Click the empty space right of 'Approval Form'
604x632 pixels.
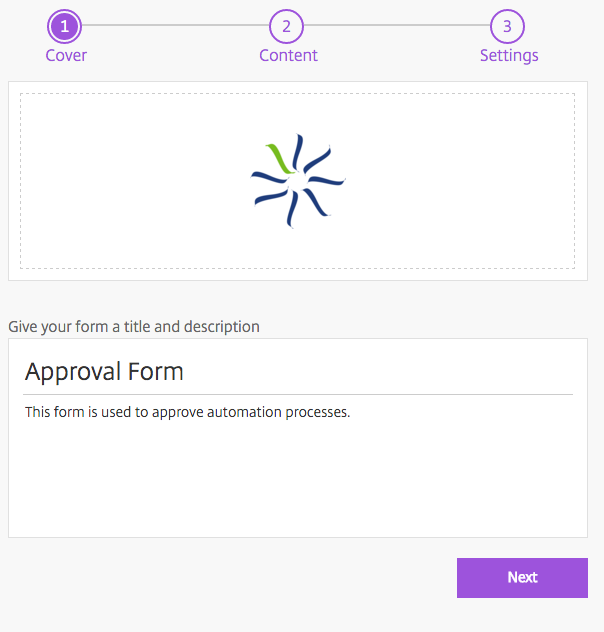[x=400, y=372]
